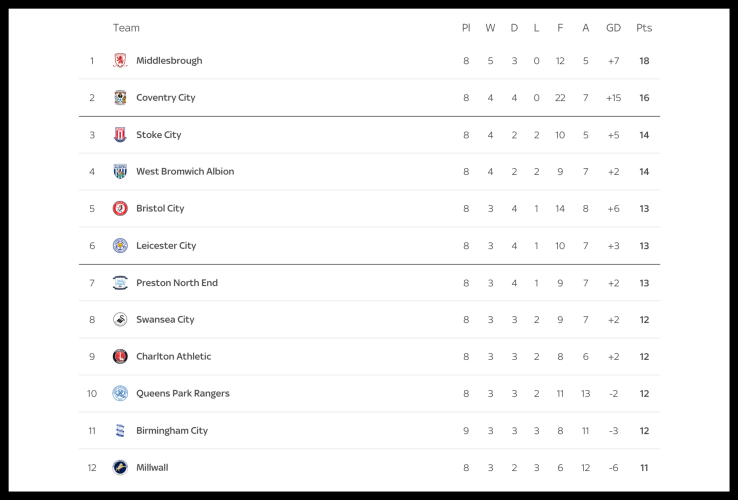Click the Middlesbrough club crest icon
Image resolution: width=738 pixels, height=500 pixels.
click(120, 61)
